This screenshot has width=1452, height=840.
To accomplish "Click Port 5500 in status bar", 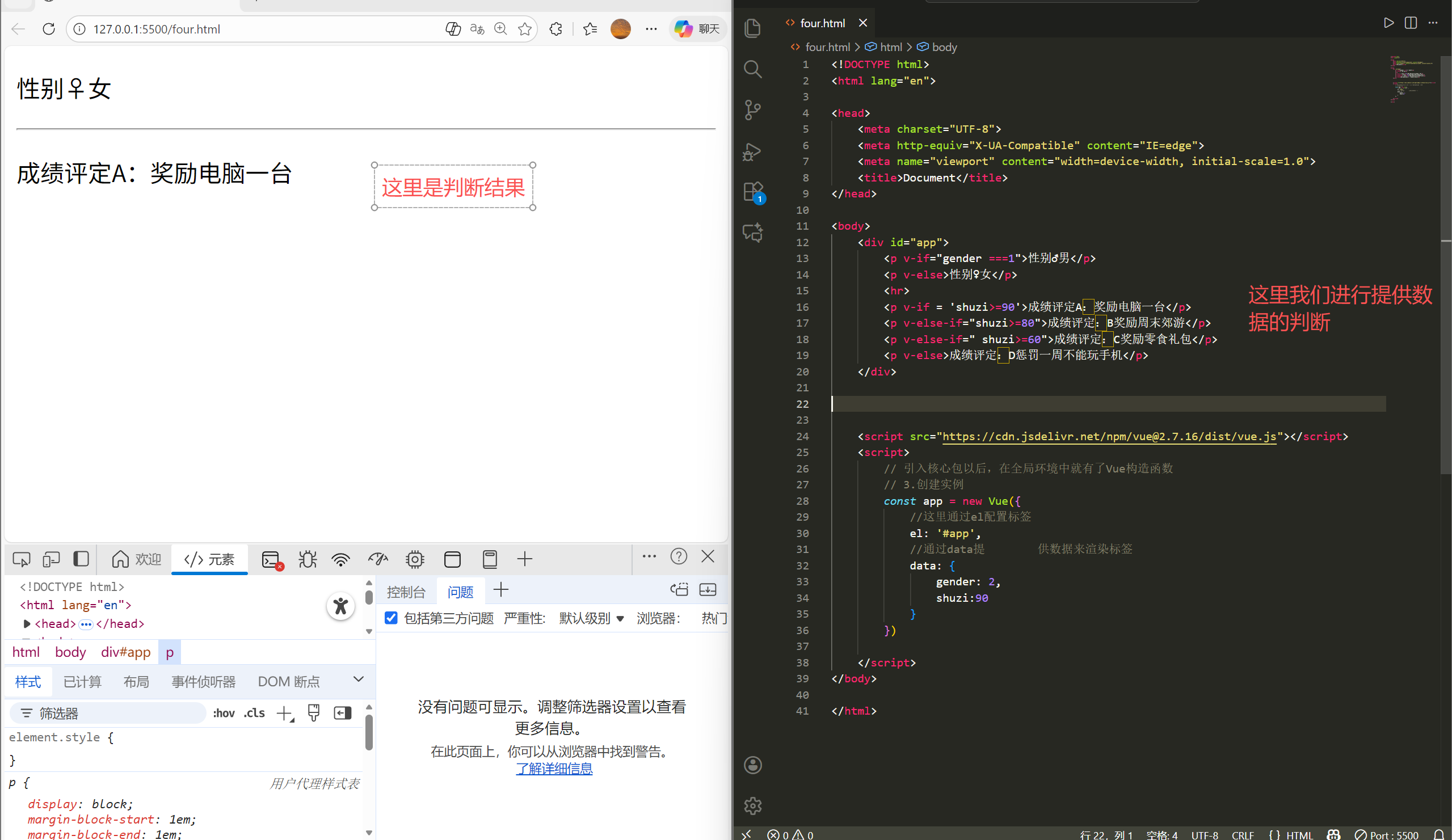I will tap(1387, 834).
